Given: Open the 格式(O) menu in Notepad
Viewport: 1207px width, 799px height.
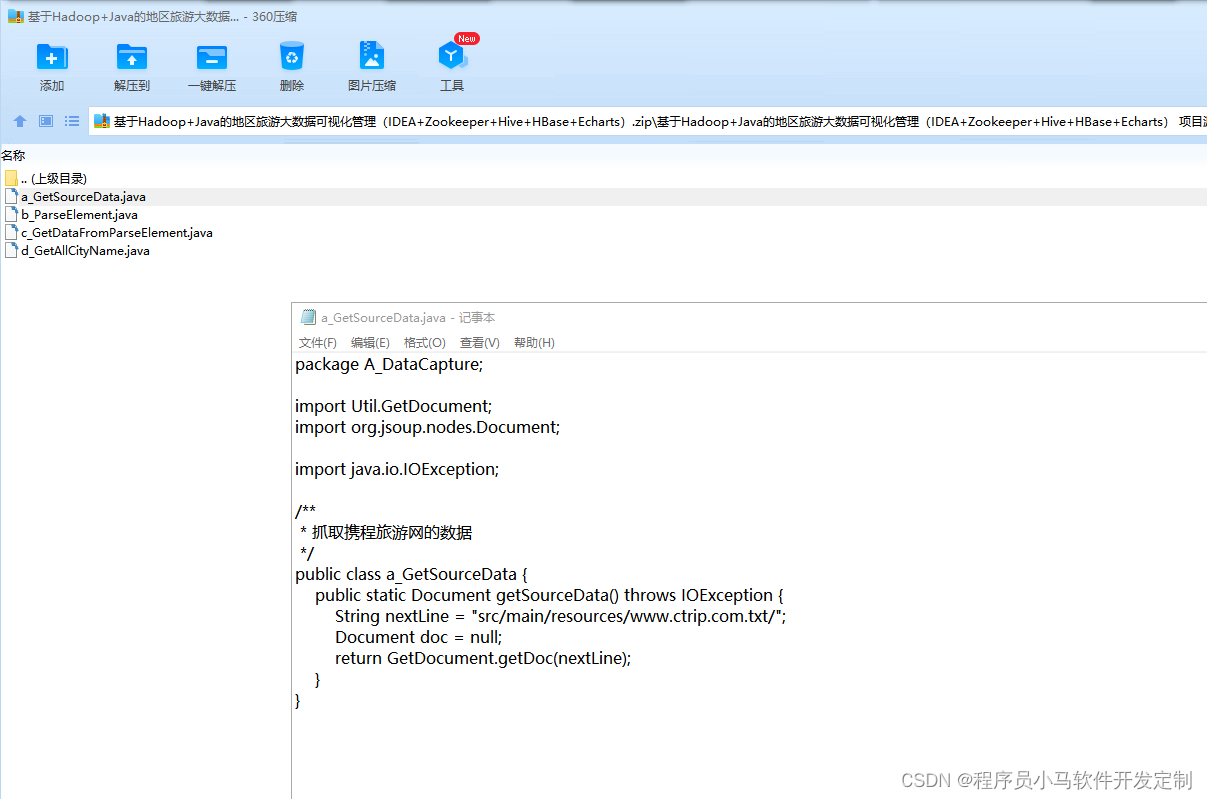Looking at the screenshot, I should [x=424, y=342].
